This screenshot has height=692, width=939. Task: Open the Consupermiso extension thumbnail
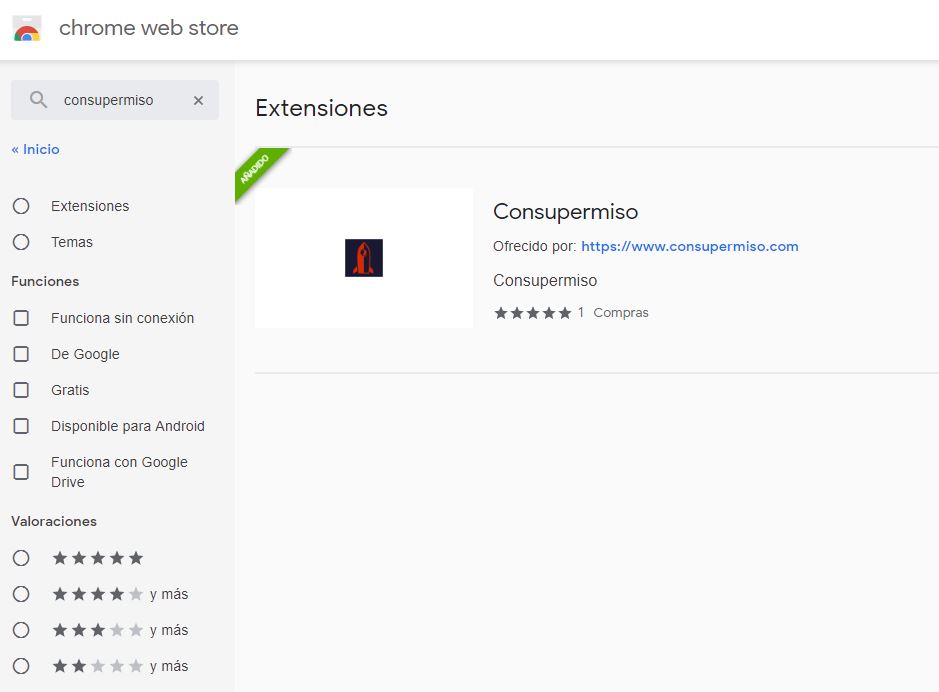coord(364,258)
